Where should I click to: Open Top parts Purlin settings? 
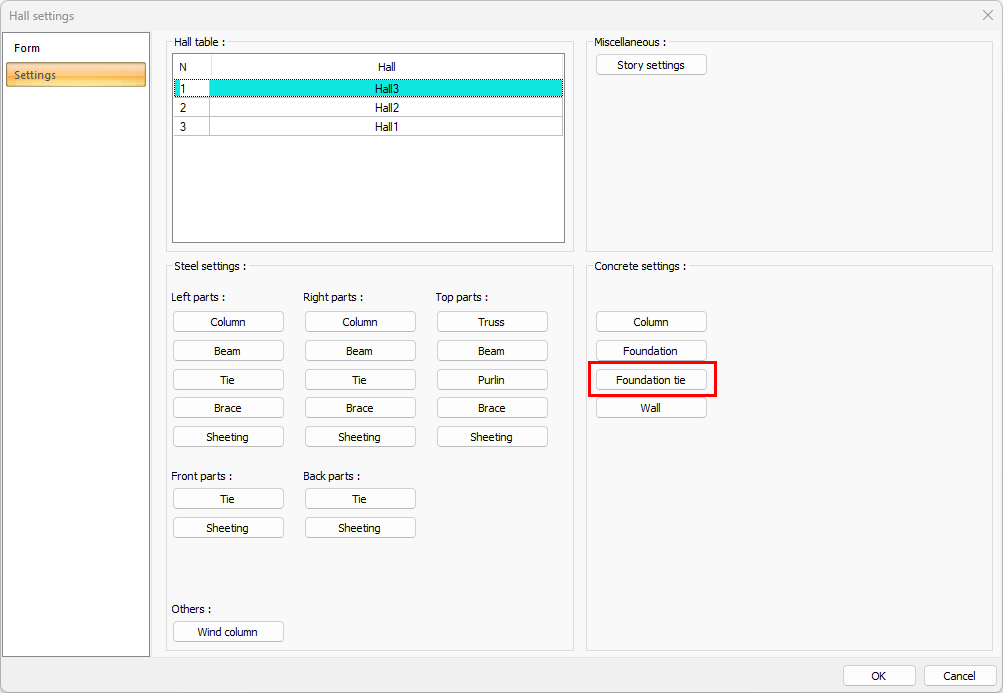[492, 380]
